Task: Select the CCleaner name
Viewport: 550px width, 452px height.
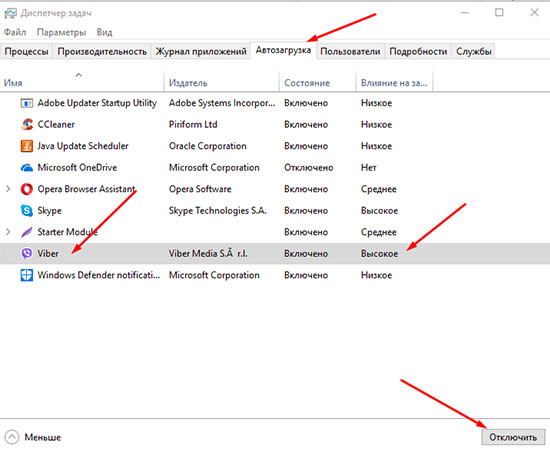Action: (x=56, y=124)
